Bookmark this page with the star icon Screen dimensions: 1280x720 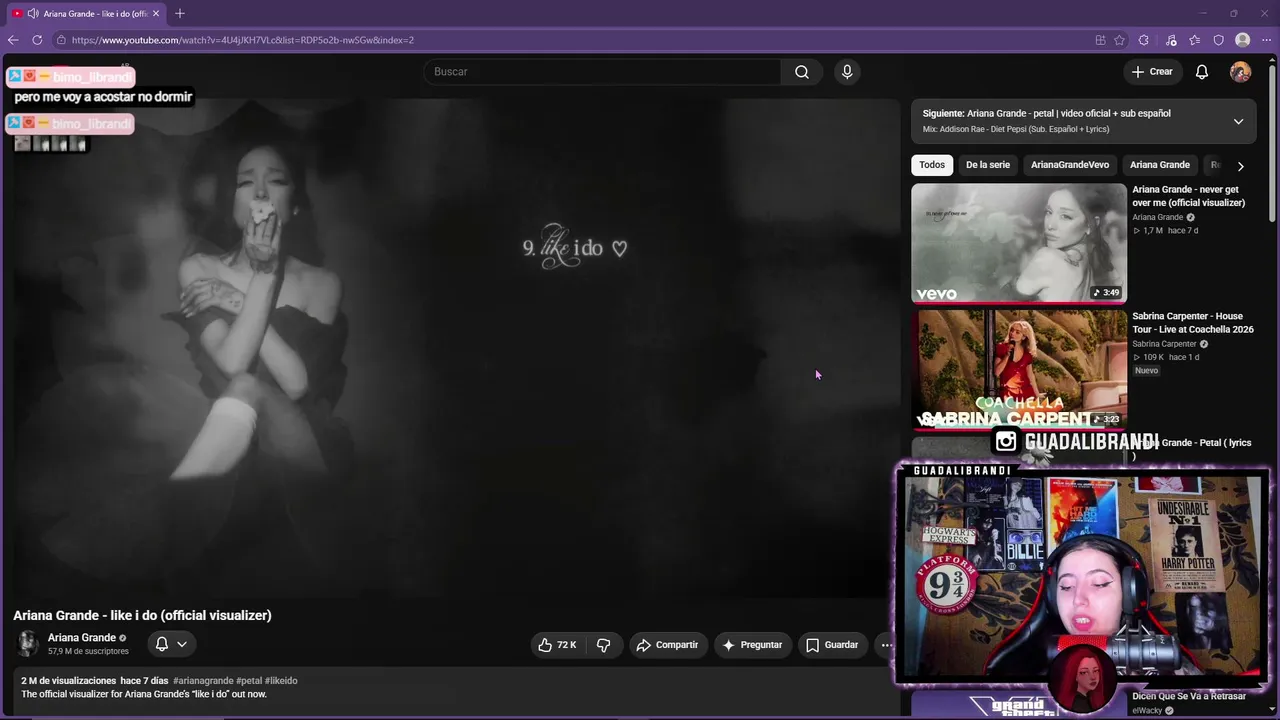[x=1120, y=40]
